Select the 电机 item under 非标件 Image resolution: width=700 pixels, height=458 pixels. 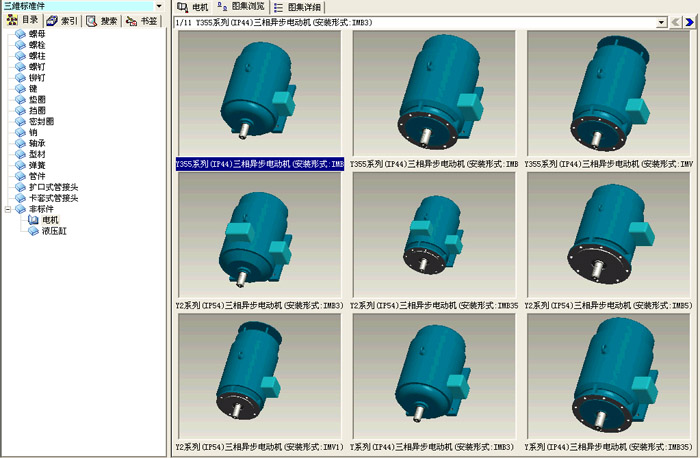(50, 220)
